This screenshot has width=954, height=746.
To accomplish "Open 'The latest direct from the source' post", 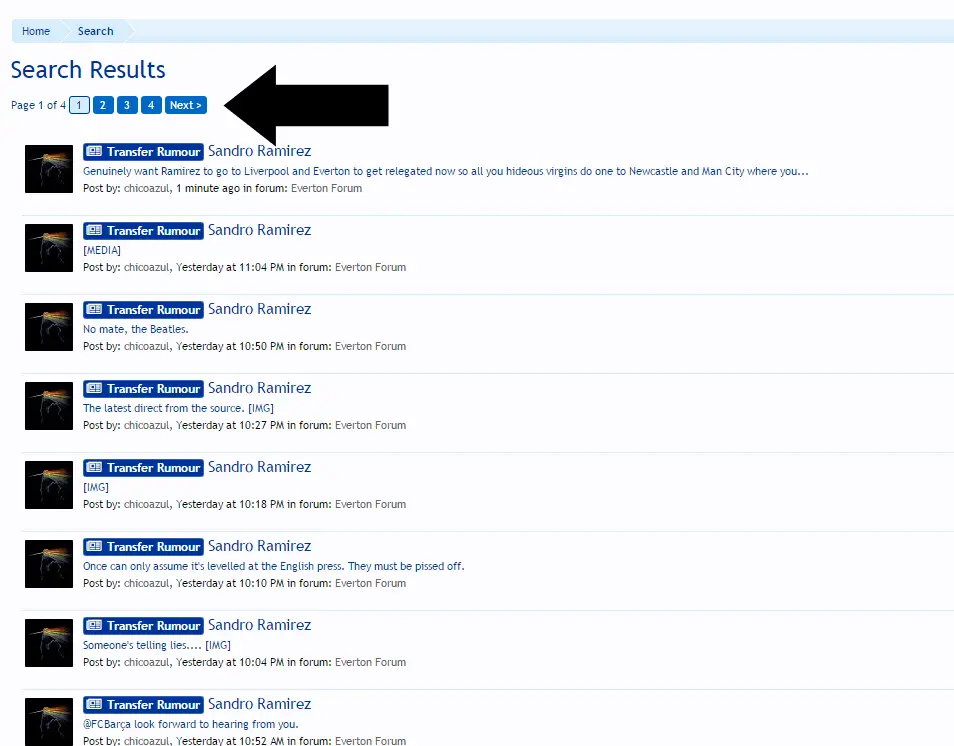I will (178, 408).
